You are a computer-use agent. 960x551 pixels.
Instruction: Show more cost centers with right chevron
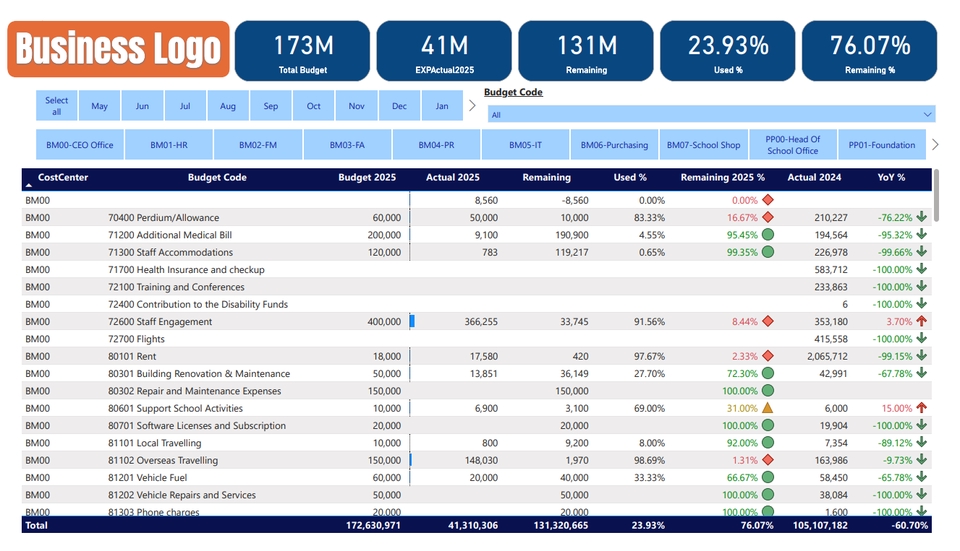[935, 145]
